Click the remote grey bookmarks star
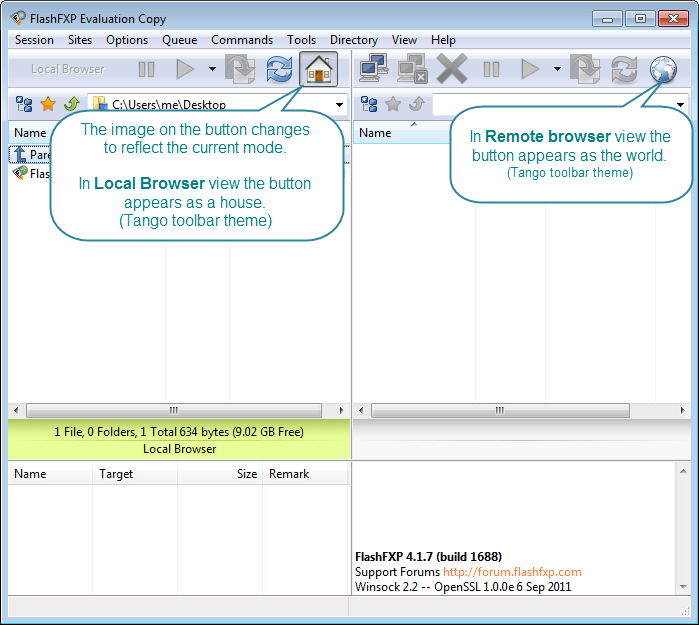The width and height of the screenshot is (699, 625). pos(393,104)
